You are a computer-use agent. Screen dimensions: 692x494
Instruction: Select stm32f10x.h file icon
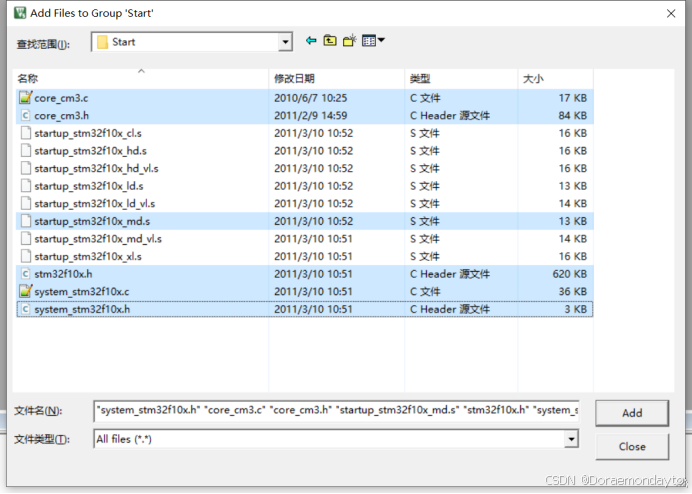click(x=26, y=274)
